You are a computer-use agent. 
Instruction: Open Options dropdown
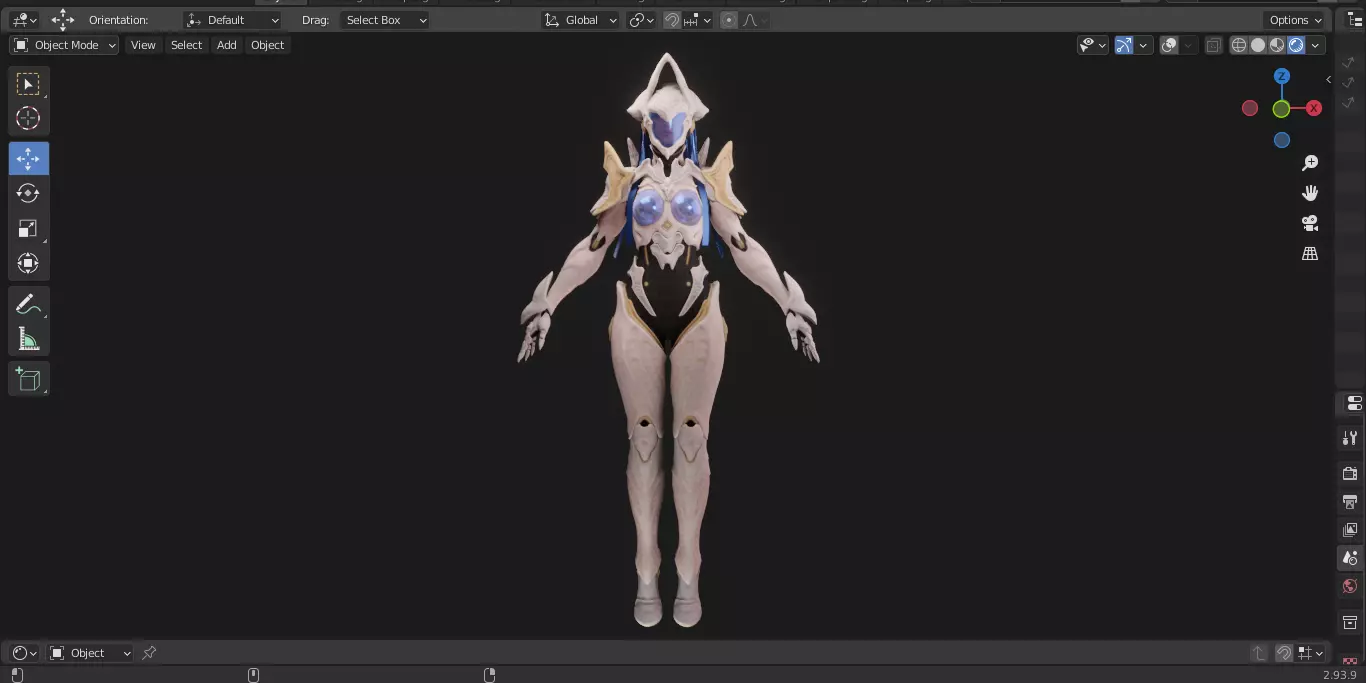click(1295, 20)
